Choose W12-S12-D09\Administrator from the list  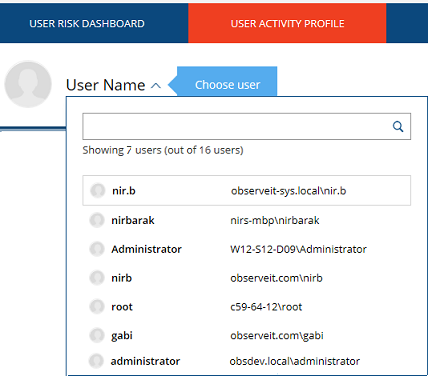coord(246,249)
